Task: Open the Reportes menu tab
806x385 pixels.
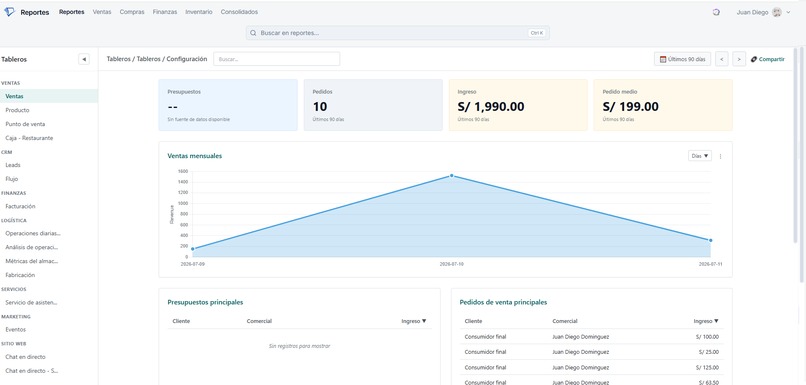Action: (71, 12)
